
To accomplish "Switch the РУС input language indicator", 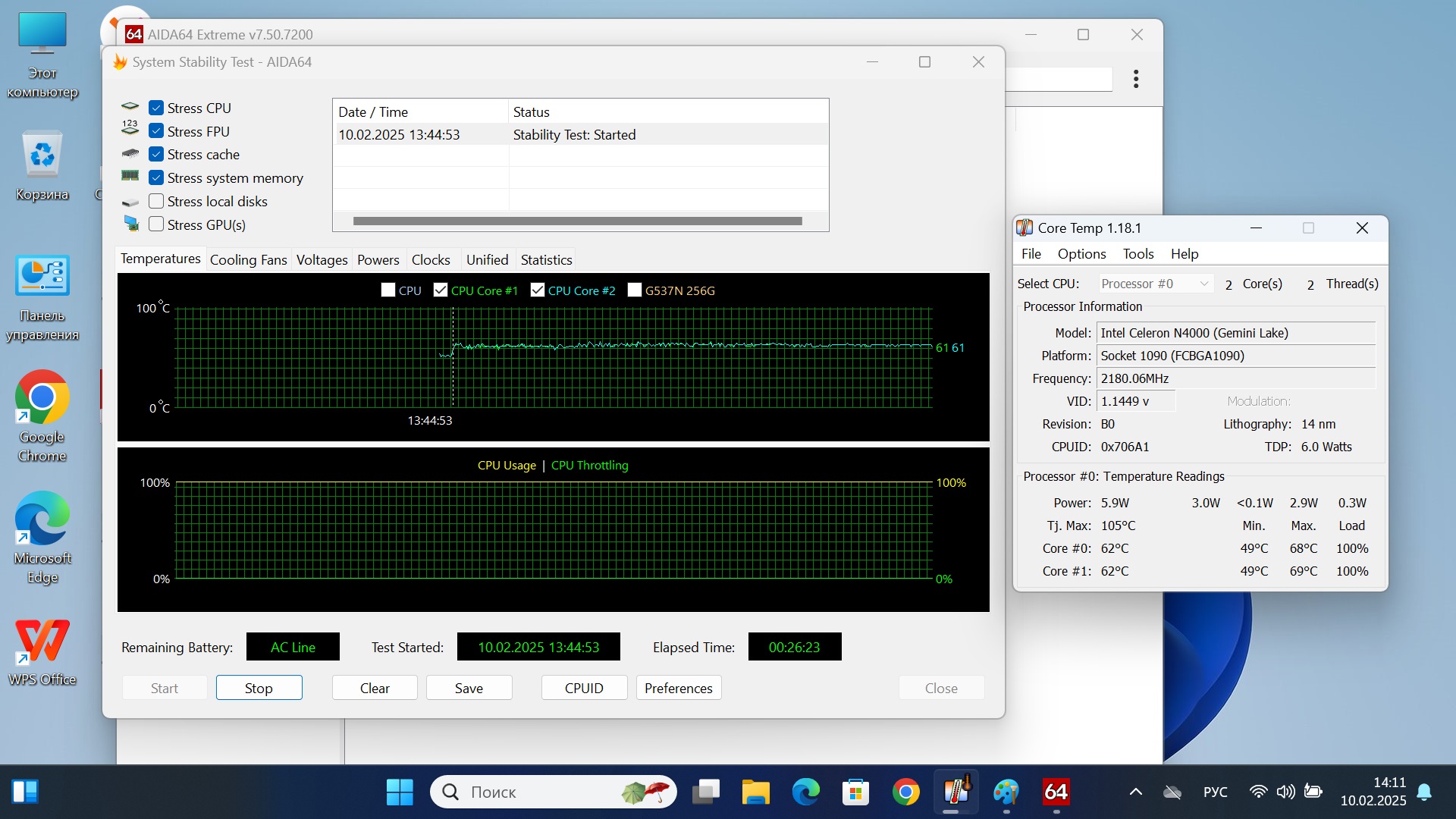I will [1215, 792].
